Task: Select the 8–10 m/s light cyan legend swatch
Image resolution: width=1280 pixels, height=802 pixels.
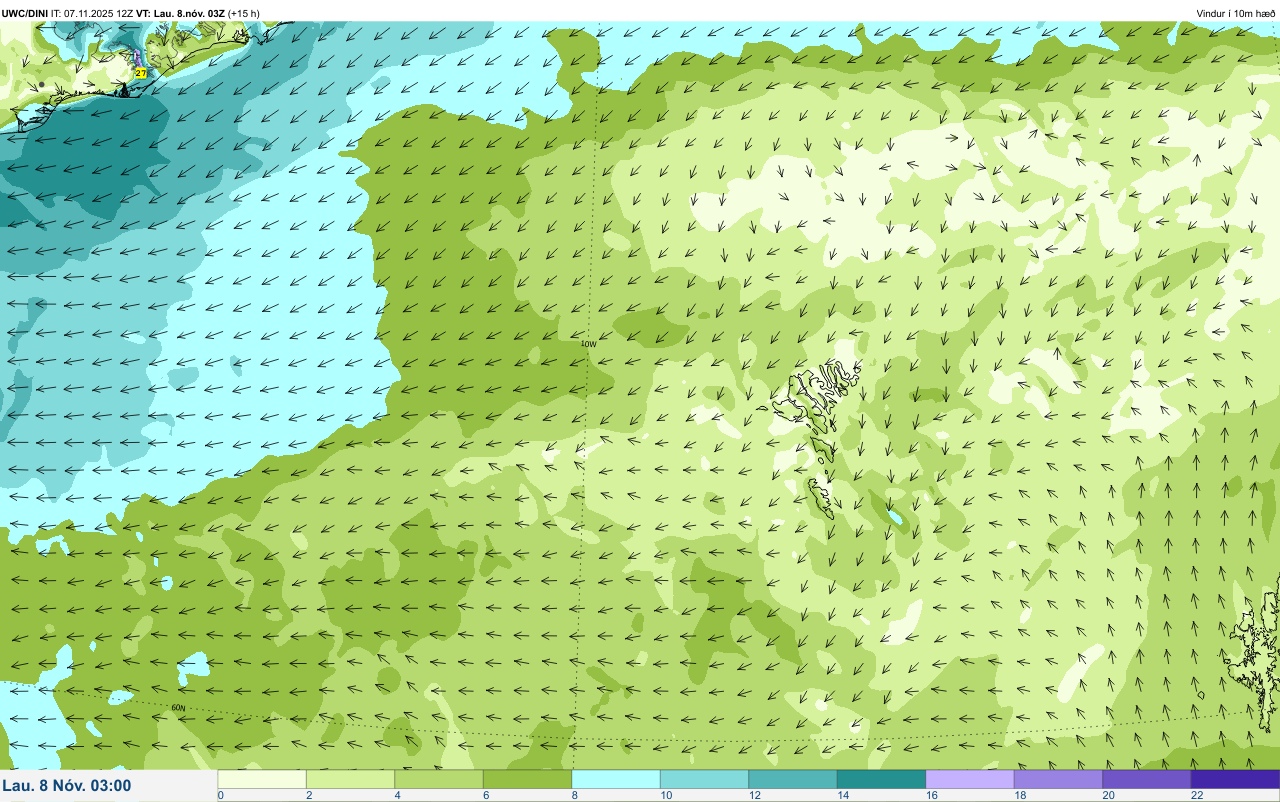Action: (616, 779)
